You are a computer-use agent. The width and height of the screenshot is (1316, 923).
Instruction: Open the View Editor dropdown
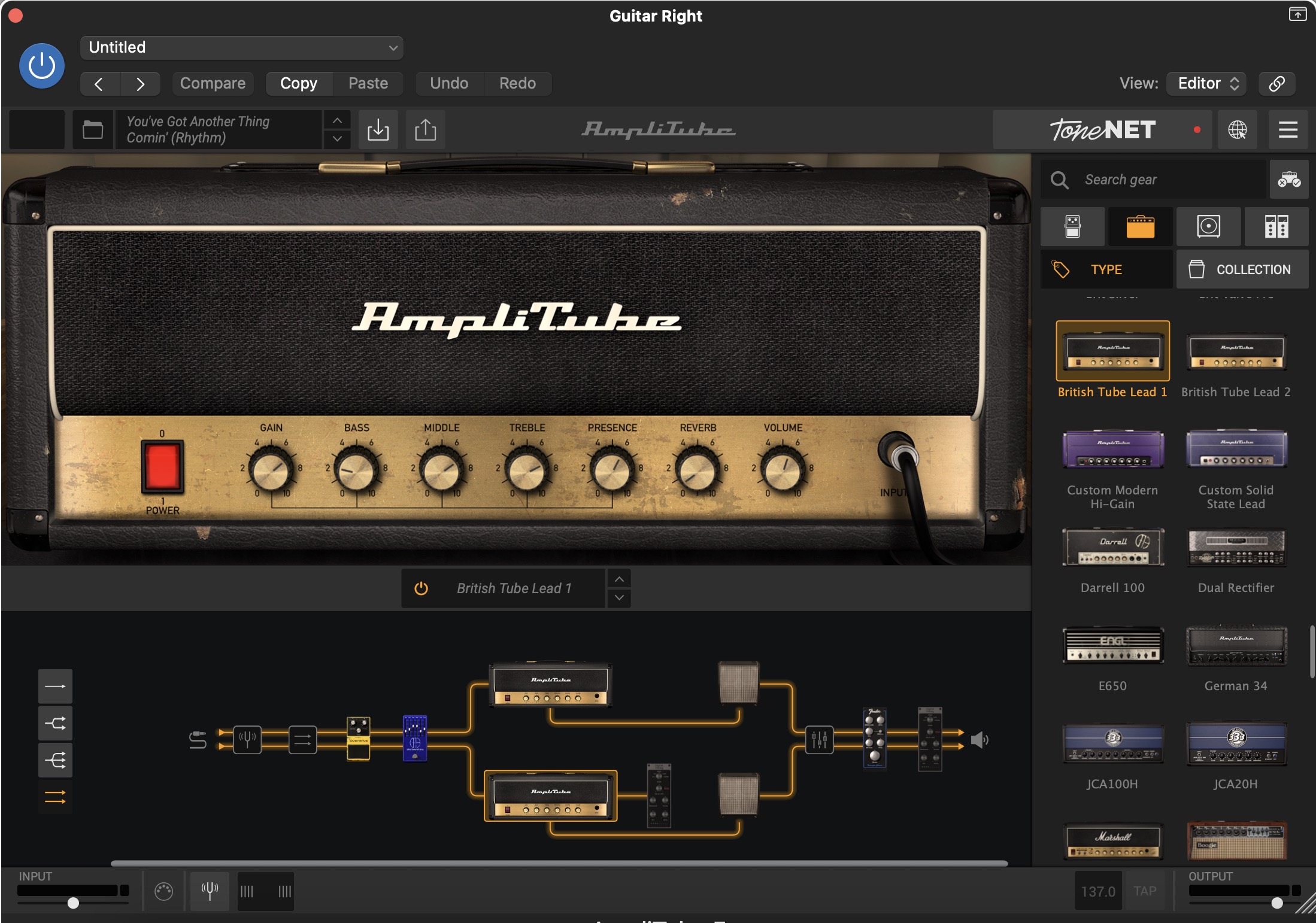pyautogui.click(x=1206, y=83)
